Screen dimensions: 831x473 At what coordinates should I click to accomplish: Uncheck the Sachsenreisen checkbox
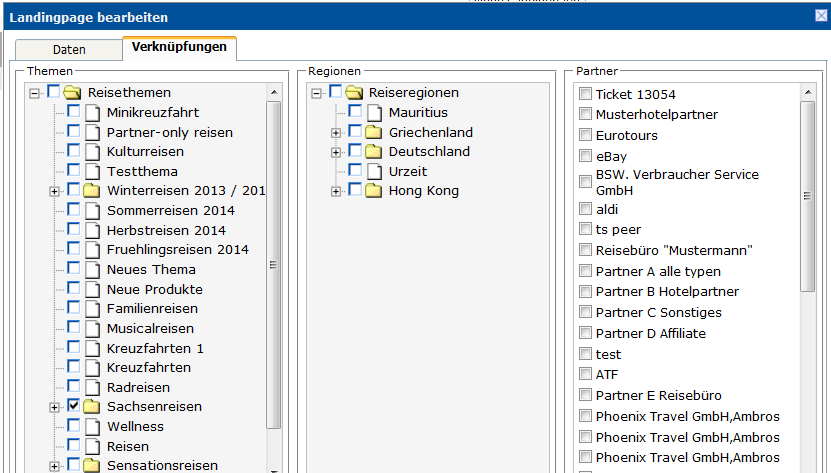(73, 406)
